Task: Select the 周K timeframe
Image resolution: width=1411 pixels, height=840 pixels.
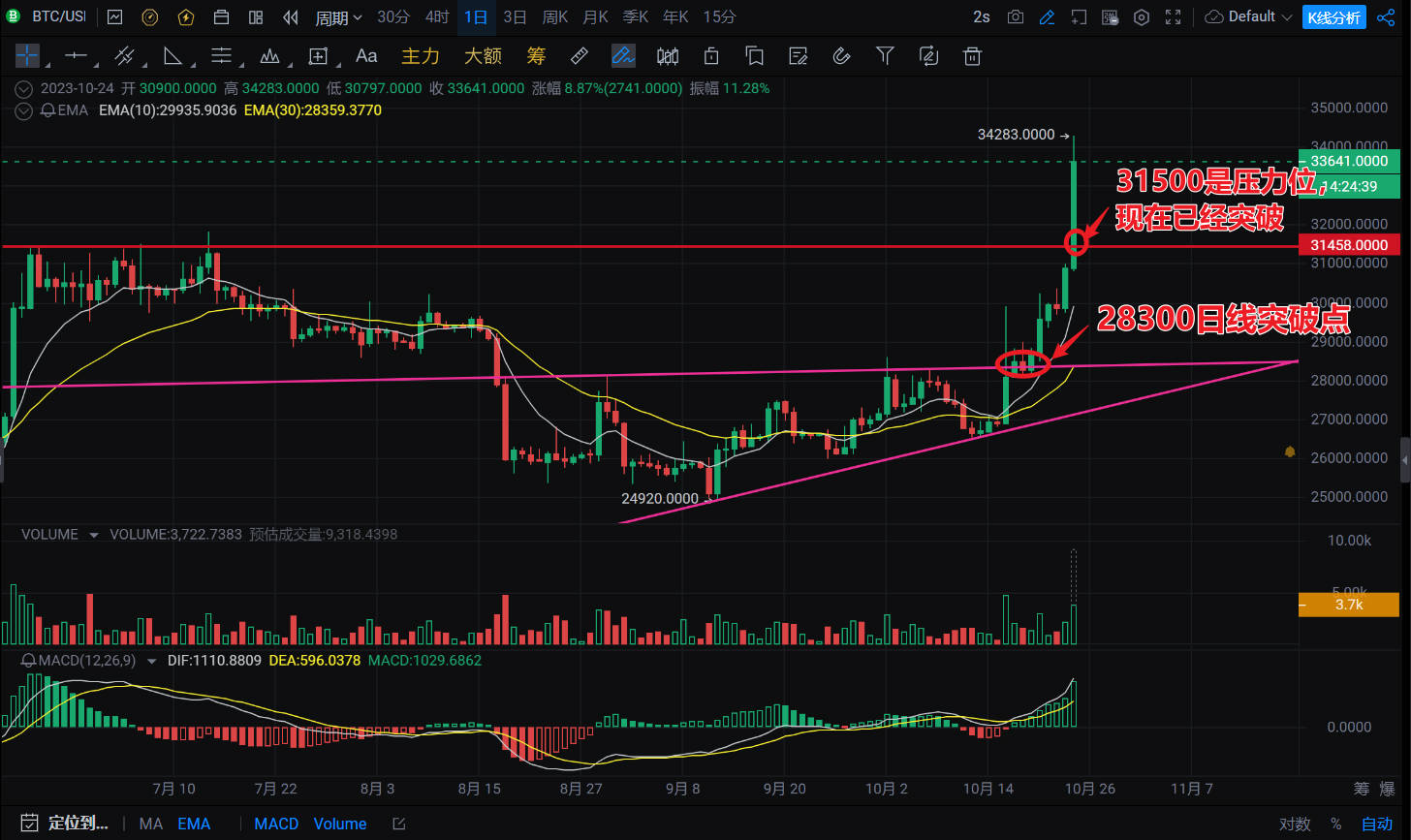Action: [x=555, y=16]
